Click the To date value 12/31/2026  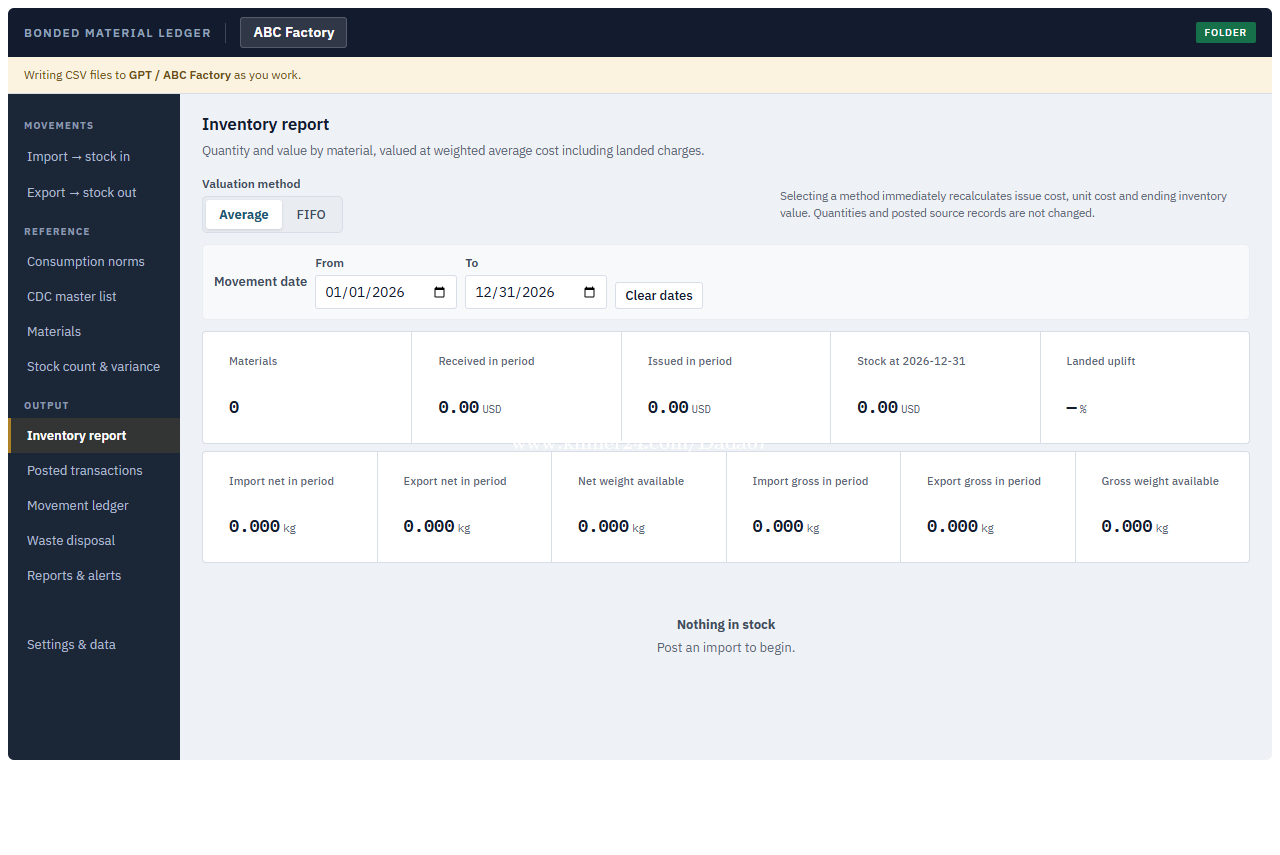[x=515, y=292]
